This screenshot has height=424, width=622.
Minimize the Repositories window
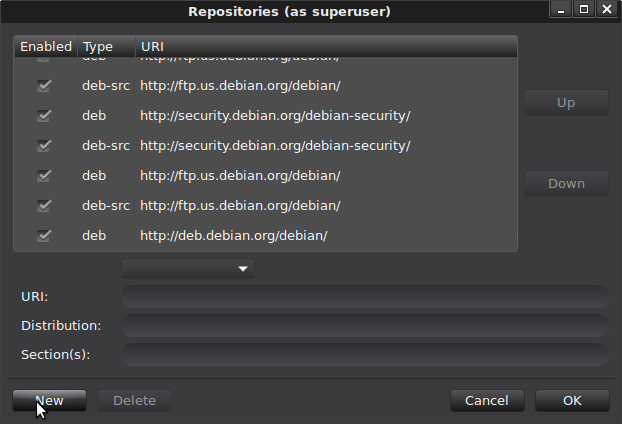point(564,11)
